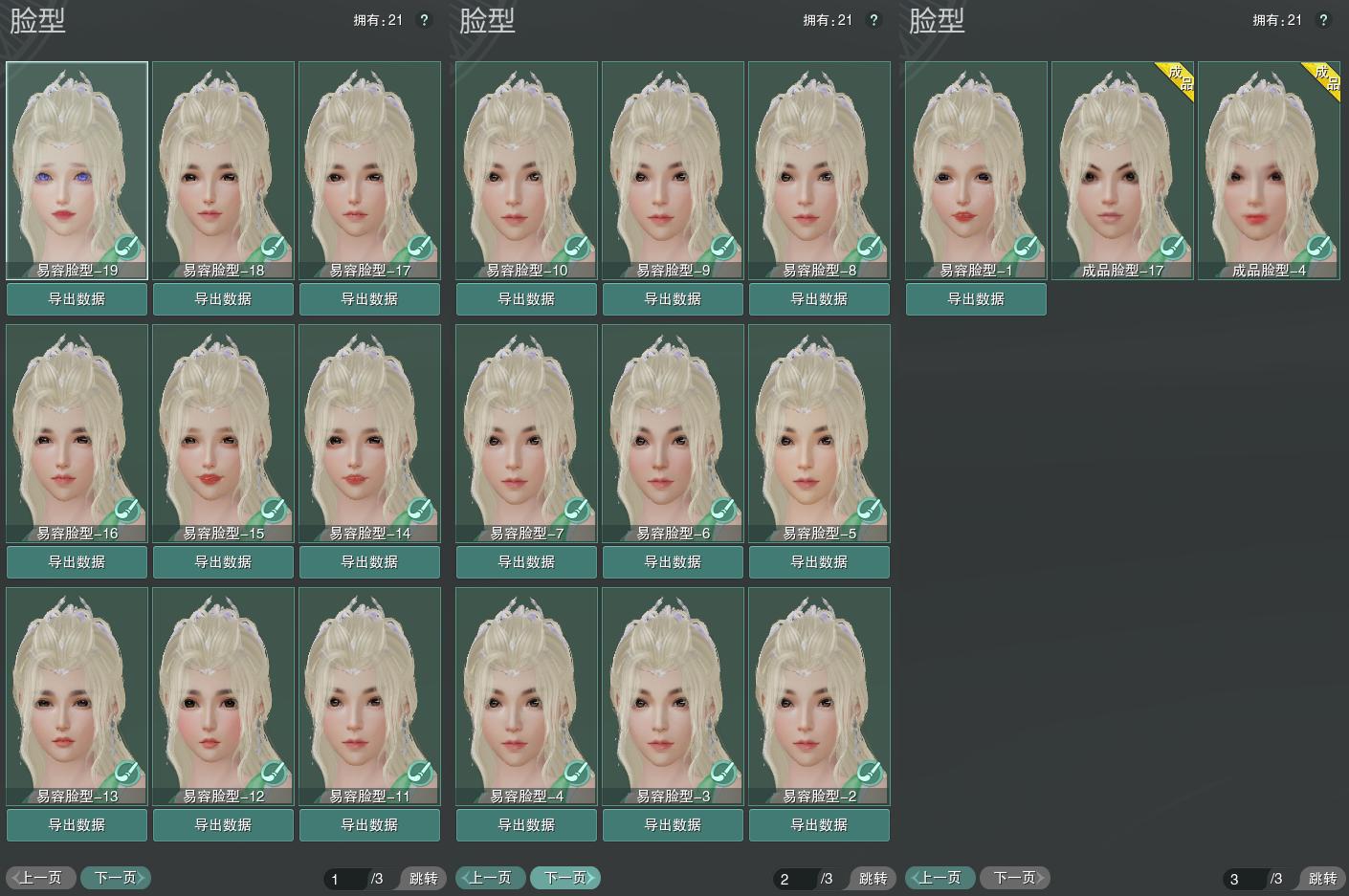Export data for 易容脸型-1
Screen dimensions: 1349x896
pos(976,299)
